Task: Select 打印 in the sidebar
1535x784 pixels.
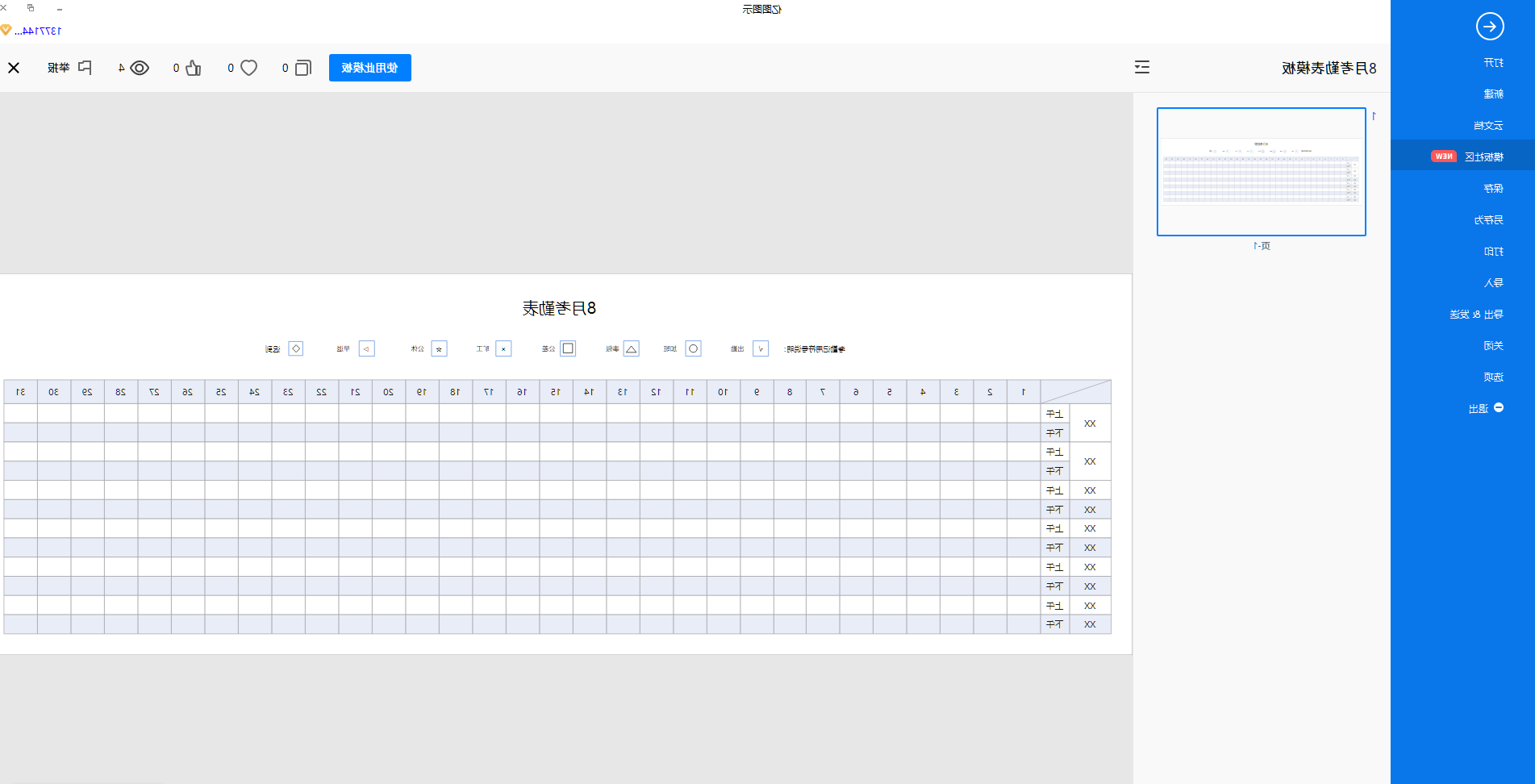Action: (x=1493, y=252)
